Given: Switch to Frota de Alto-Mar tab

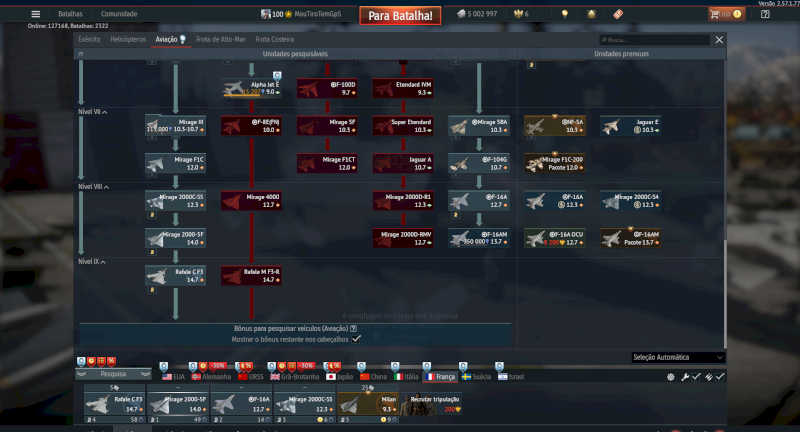Looking at the screenshot, I should 220,39.
